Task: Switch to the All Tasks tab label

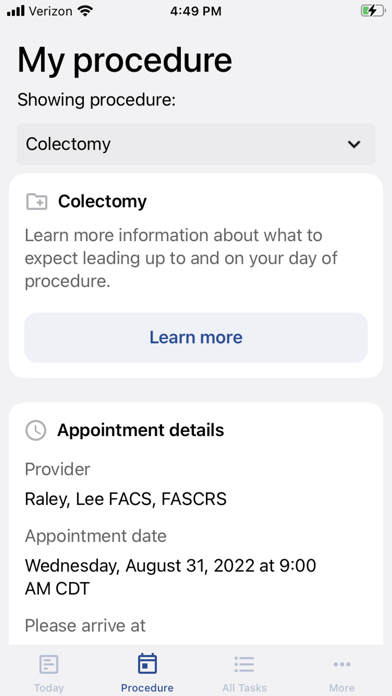Action: pos(244,688)
